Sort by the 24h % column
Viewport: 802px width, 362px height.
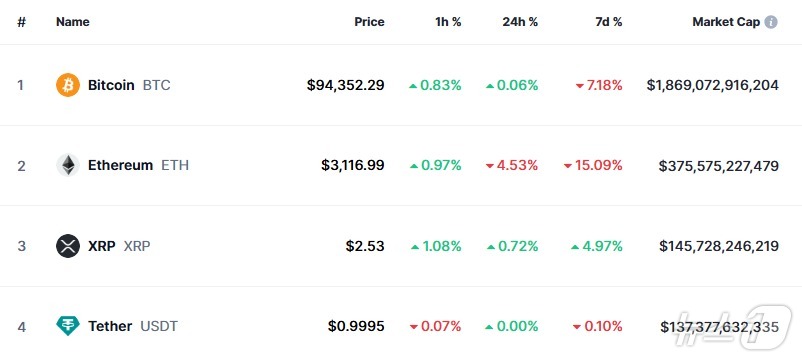click(520, 22)
